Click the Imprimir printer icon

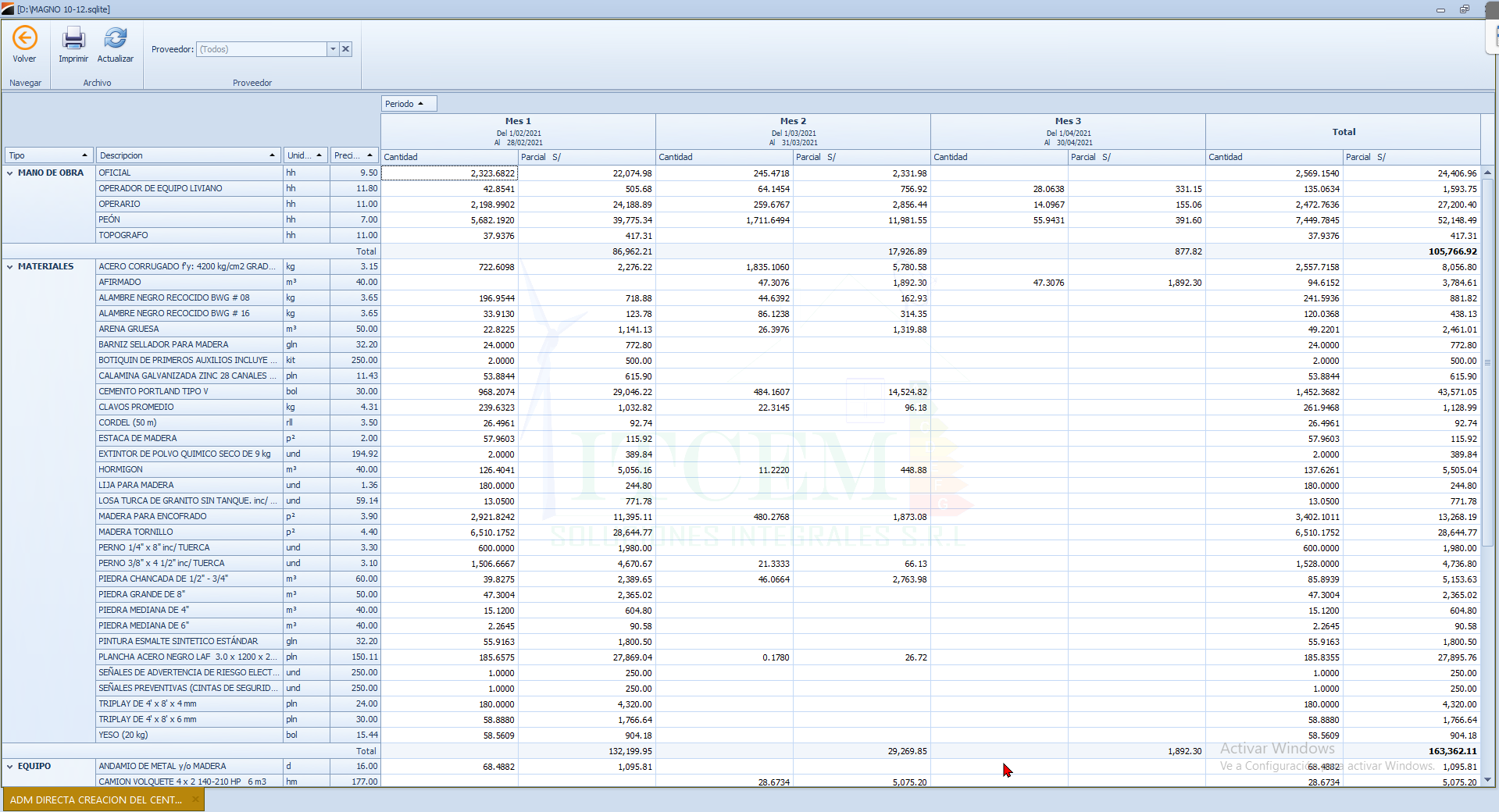[x=73, y=38]
